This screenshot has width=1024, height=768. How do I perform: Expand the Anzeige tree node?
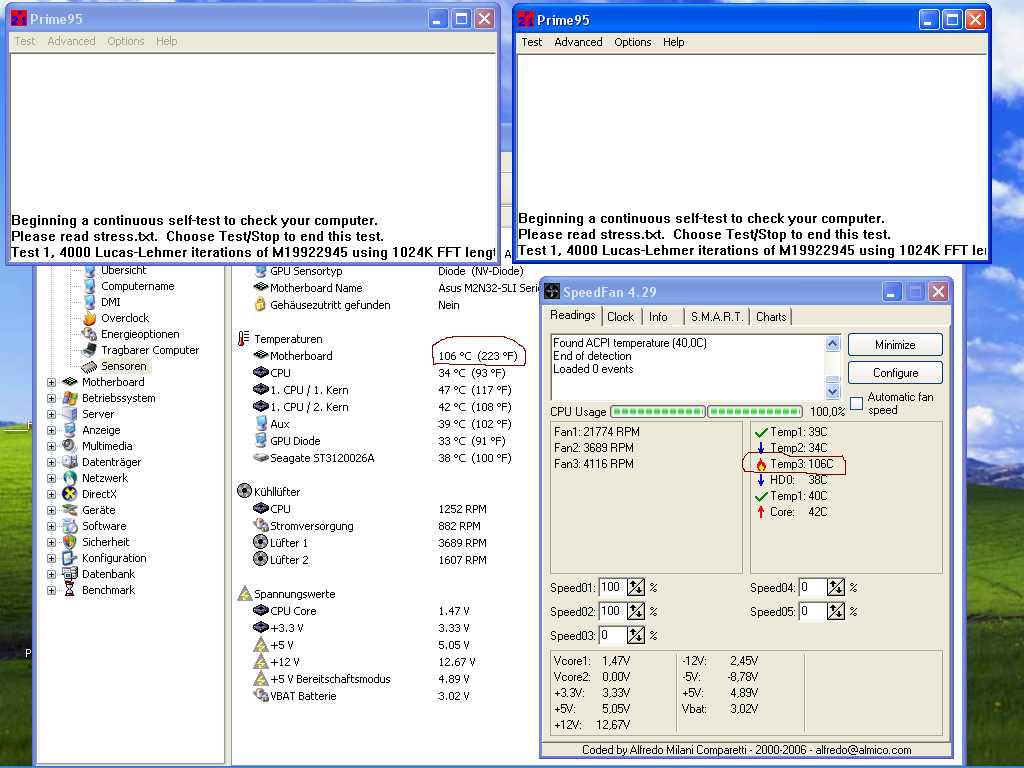coord(51,430)
